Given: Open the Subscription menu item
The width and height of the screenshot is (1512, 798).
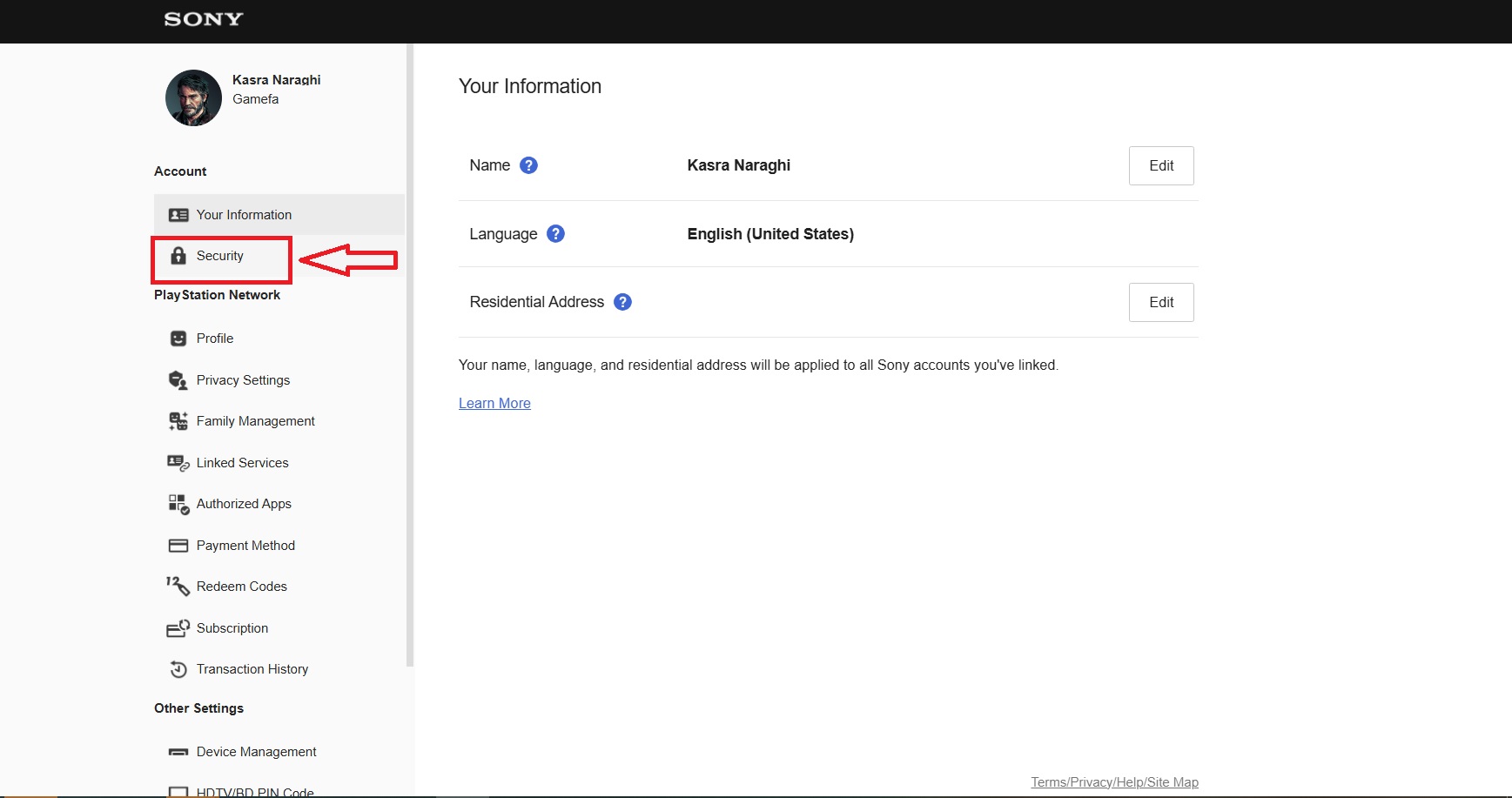Looking at the screenshot, I should 232,628.
